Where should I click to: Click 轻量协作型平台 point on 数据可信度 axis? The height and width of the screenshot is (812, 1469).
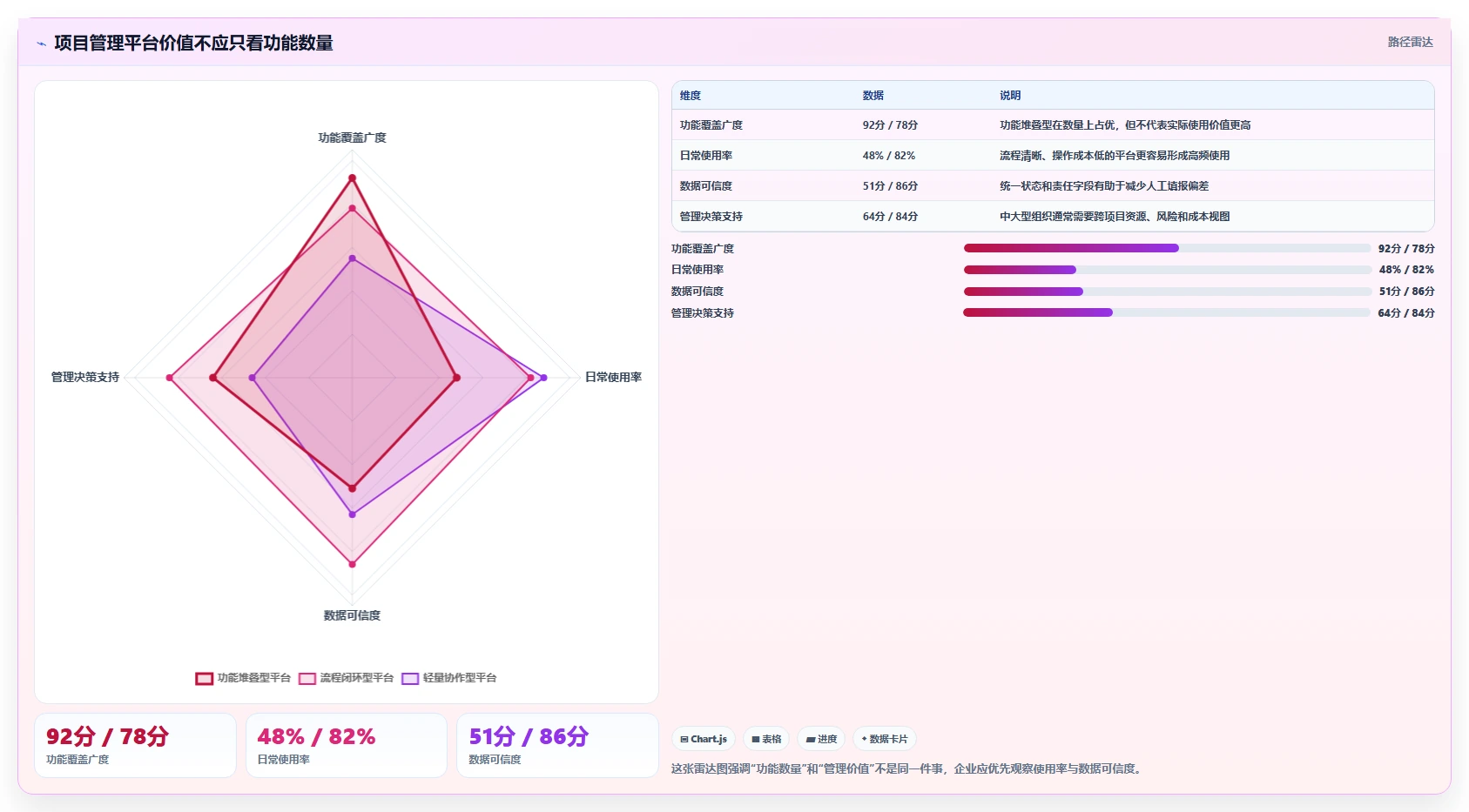(x=352, y=514)
